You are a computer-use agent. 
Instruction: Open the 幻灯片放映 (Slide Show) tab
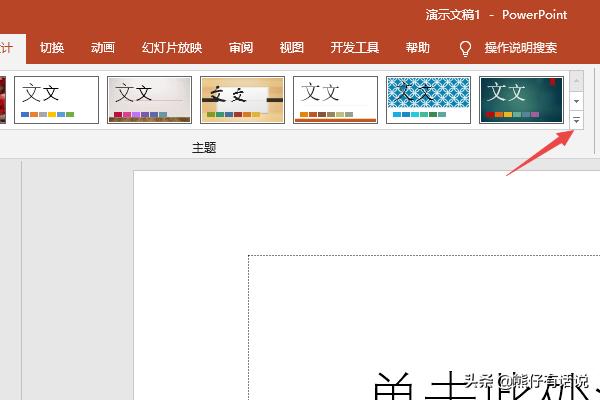[x=171, y=48]
